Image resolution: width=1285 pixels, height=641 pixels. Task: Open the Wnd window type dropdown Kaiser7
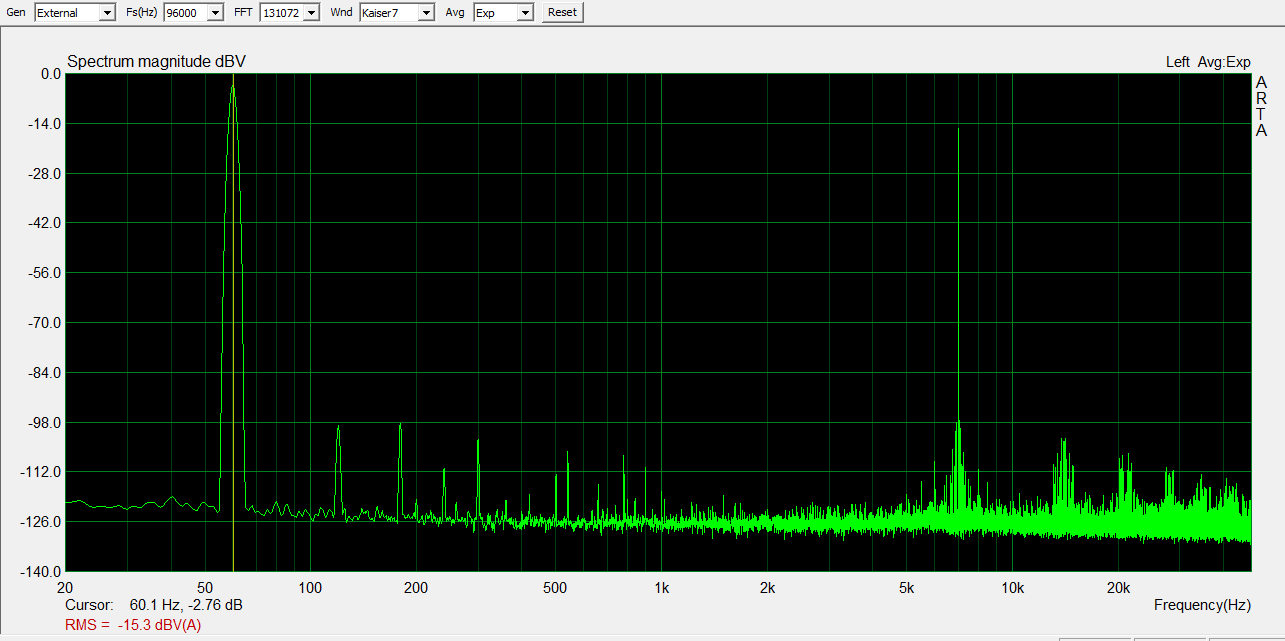pos(397,12)
